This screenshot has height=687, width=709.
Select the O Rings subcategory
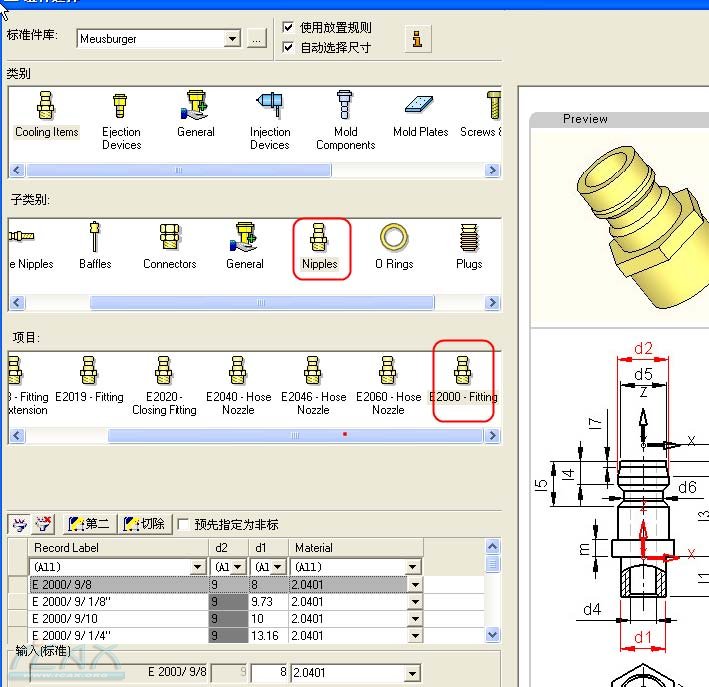394,247
